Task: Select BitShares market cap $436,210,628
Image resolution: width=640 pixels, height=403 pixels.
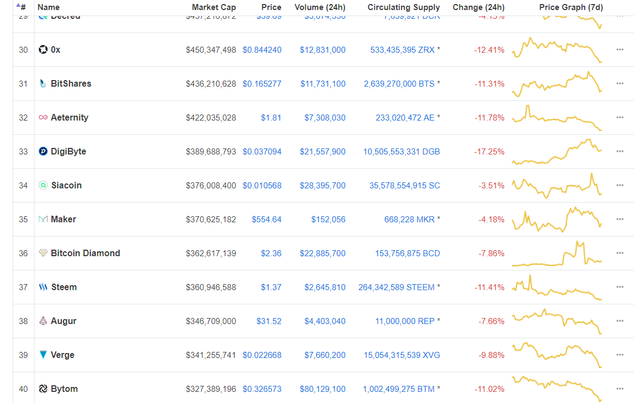Action: (x=211, y=84)
